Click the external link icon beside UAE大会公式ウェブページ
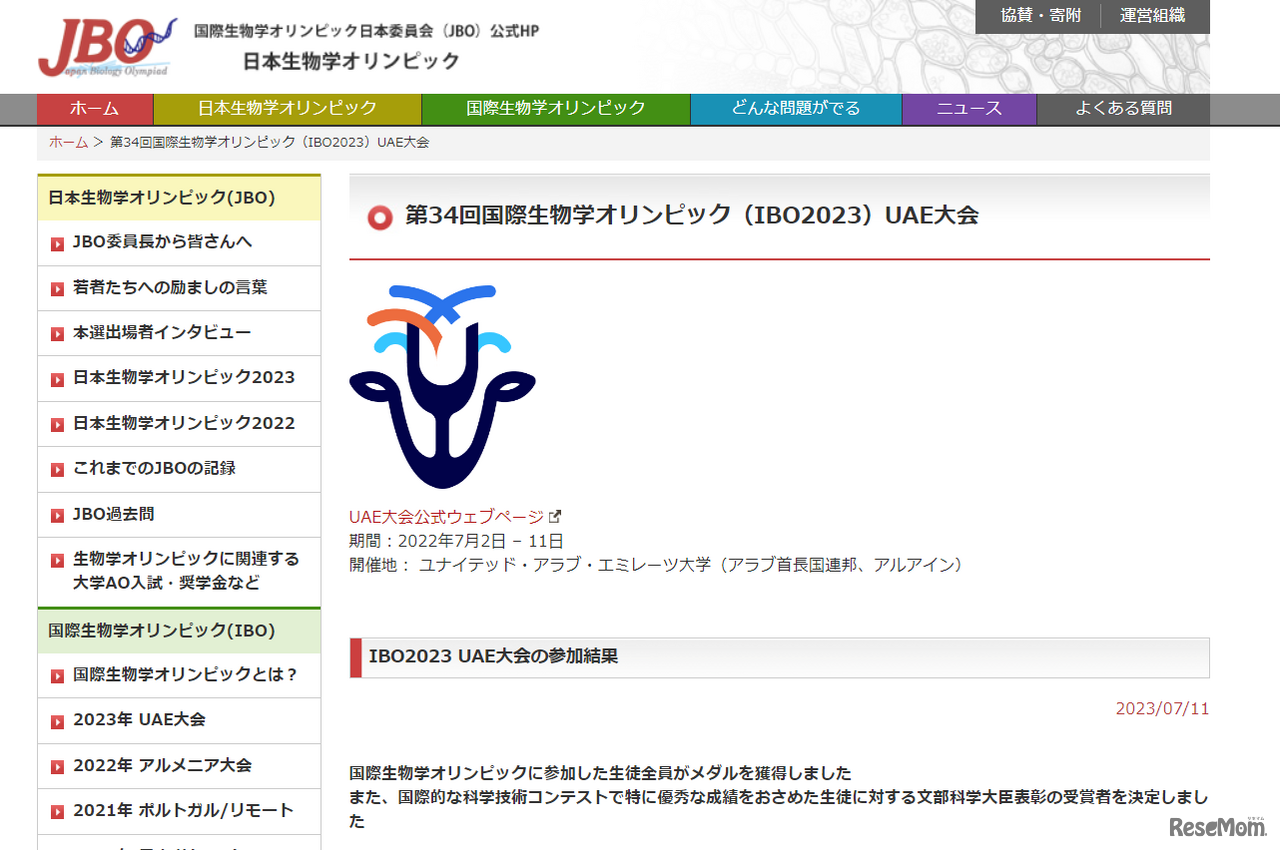The image size is (1280, 850). pos(557,516)
